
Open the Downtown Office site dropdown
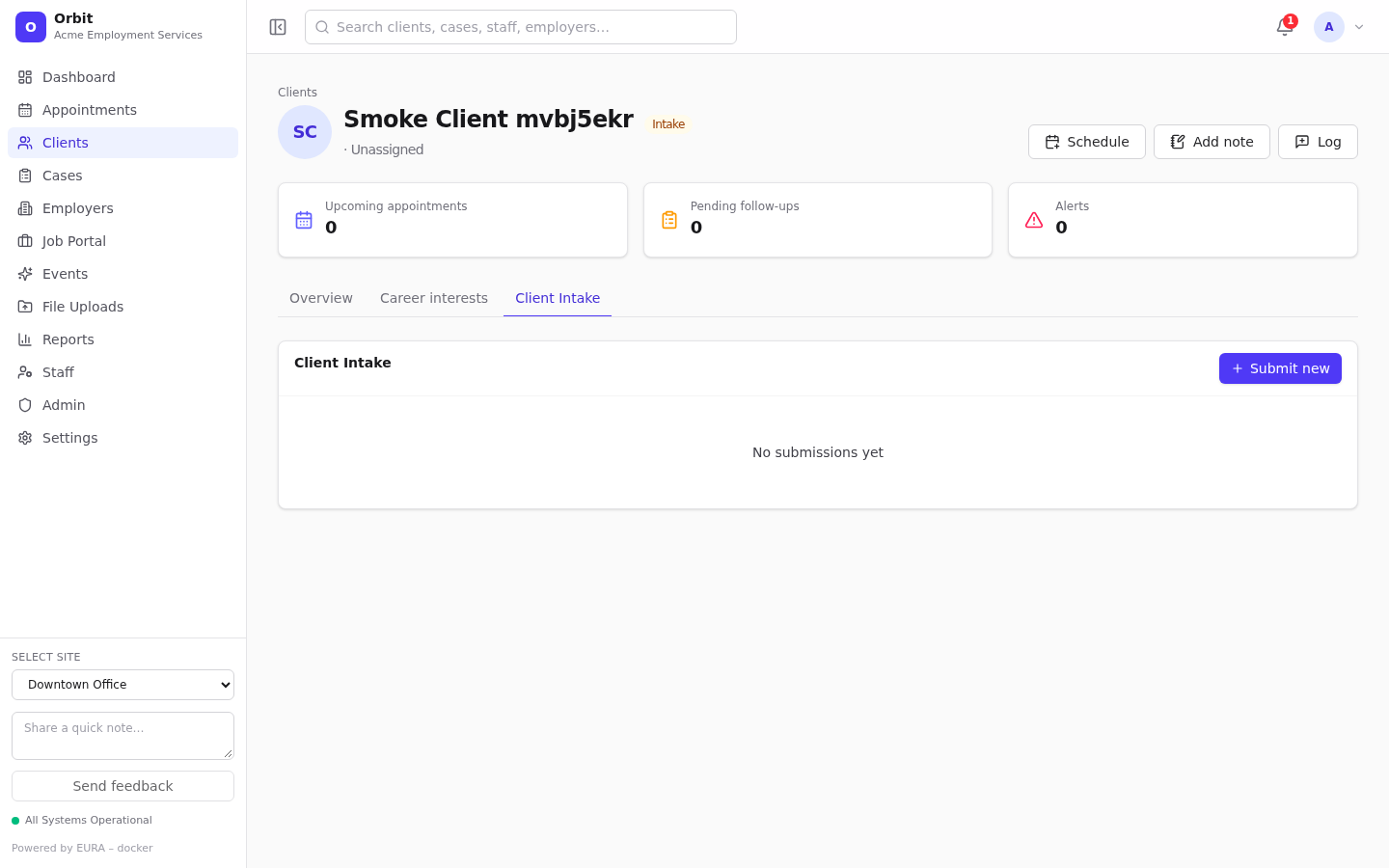click(123, 685)
